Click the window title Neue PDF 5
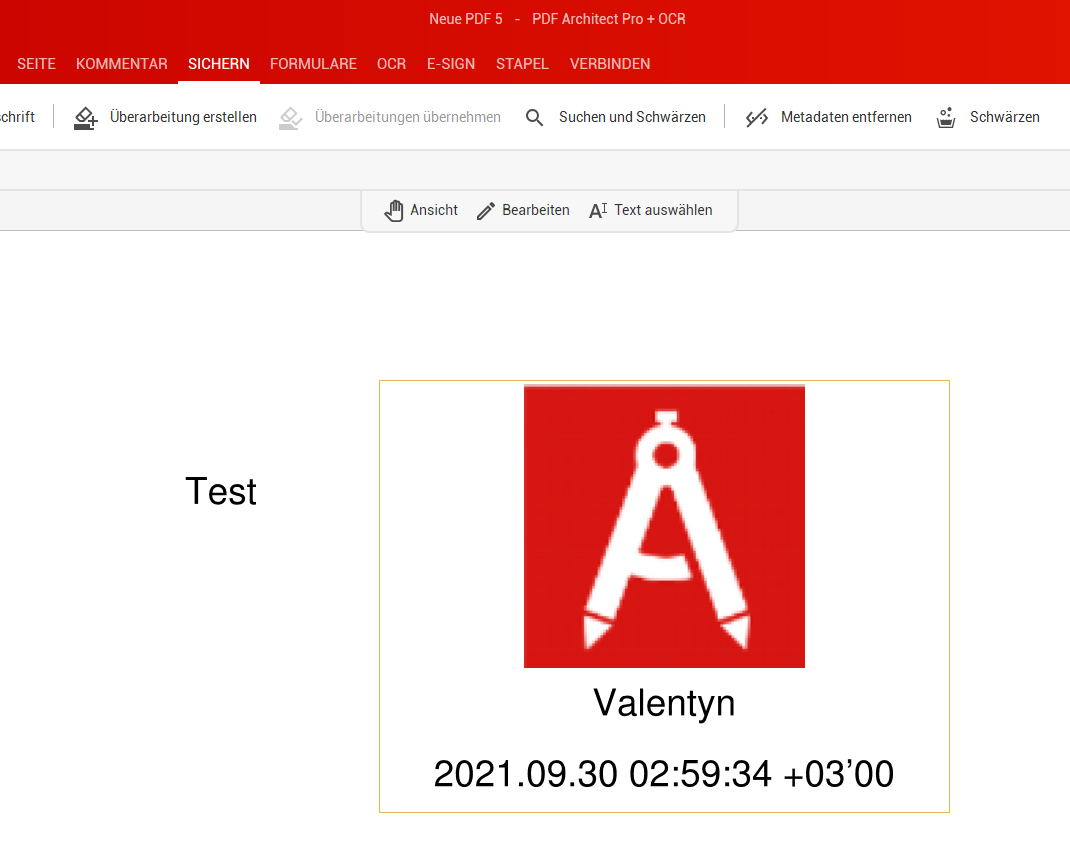Viewport: 1070px width, 862px height. point(465,19)
